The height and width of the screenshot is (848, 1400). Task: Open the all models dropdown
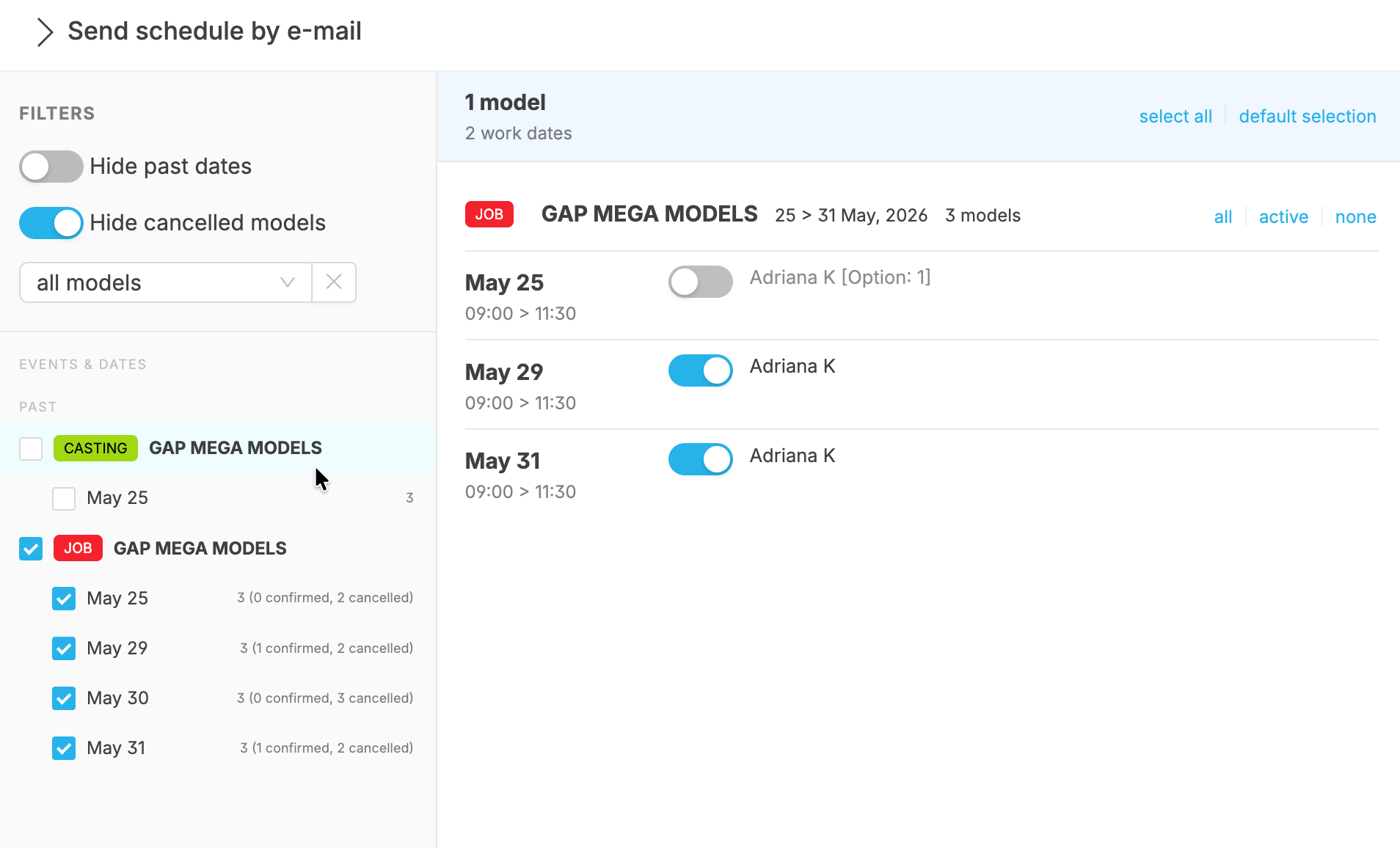point(166,282)
